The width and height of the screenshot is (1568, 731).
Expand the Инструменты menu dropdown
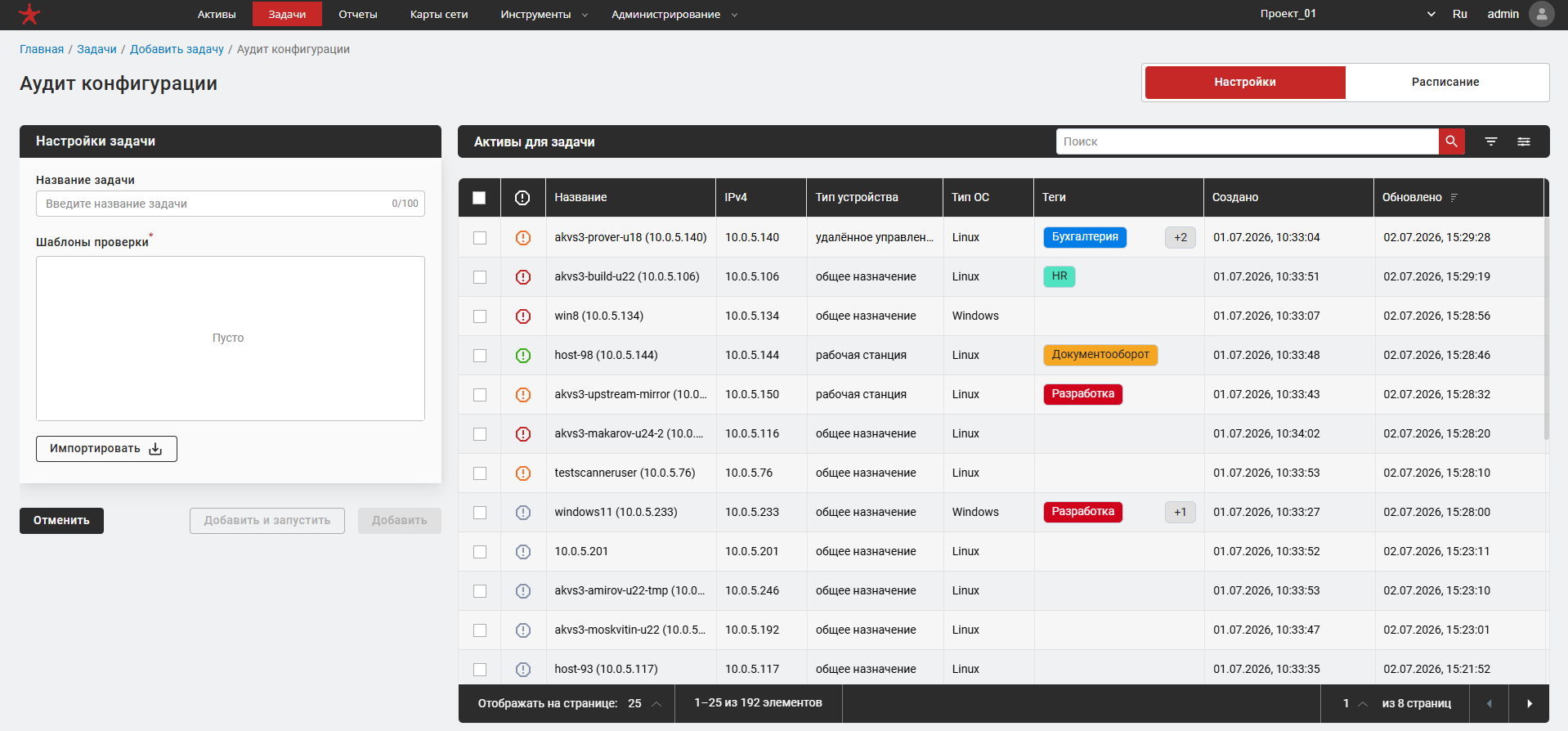pyautogui.click(x=544, y=14)
